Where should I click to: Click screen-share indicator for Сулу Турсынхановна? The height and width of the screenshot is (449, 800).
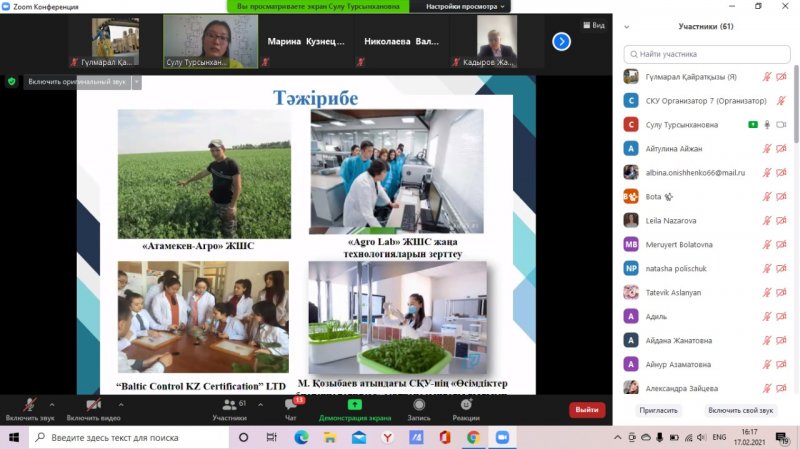pos(753,124)
